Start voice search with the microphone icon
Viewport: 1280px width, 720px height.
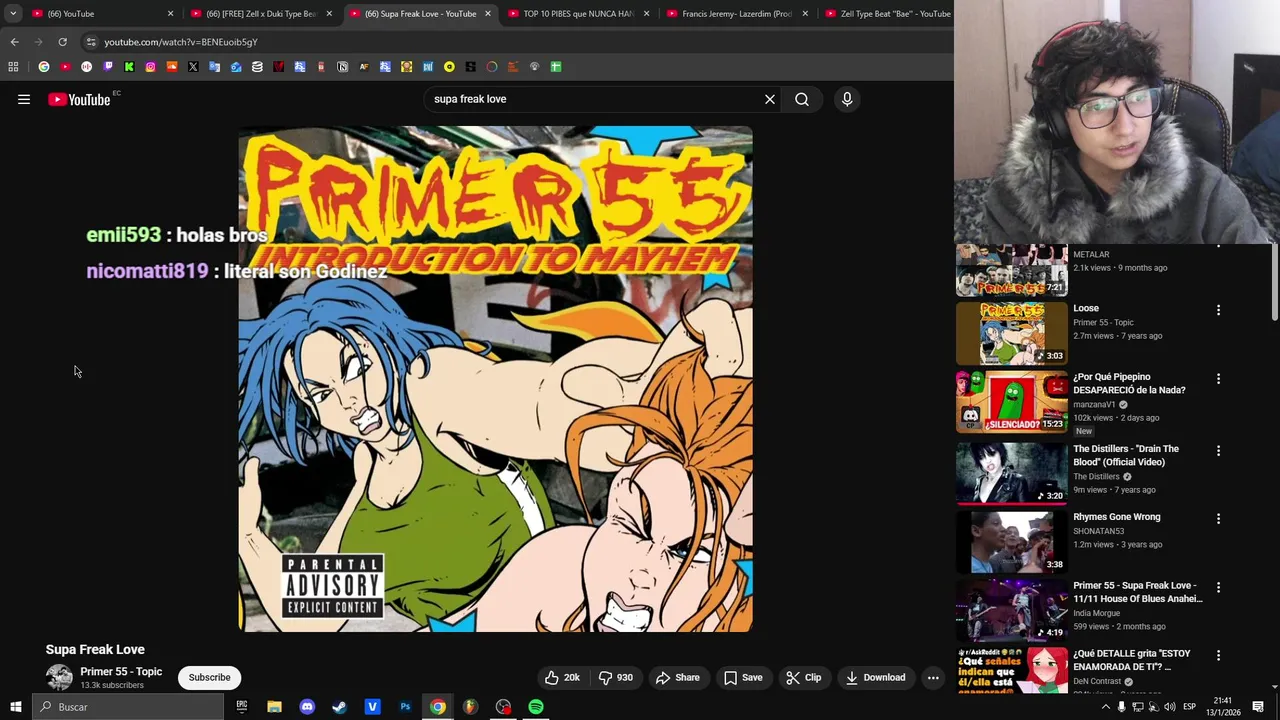pos(847,99)
